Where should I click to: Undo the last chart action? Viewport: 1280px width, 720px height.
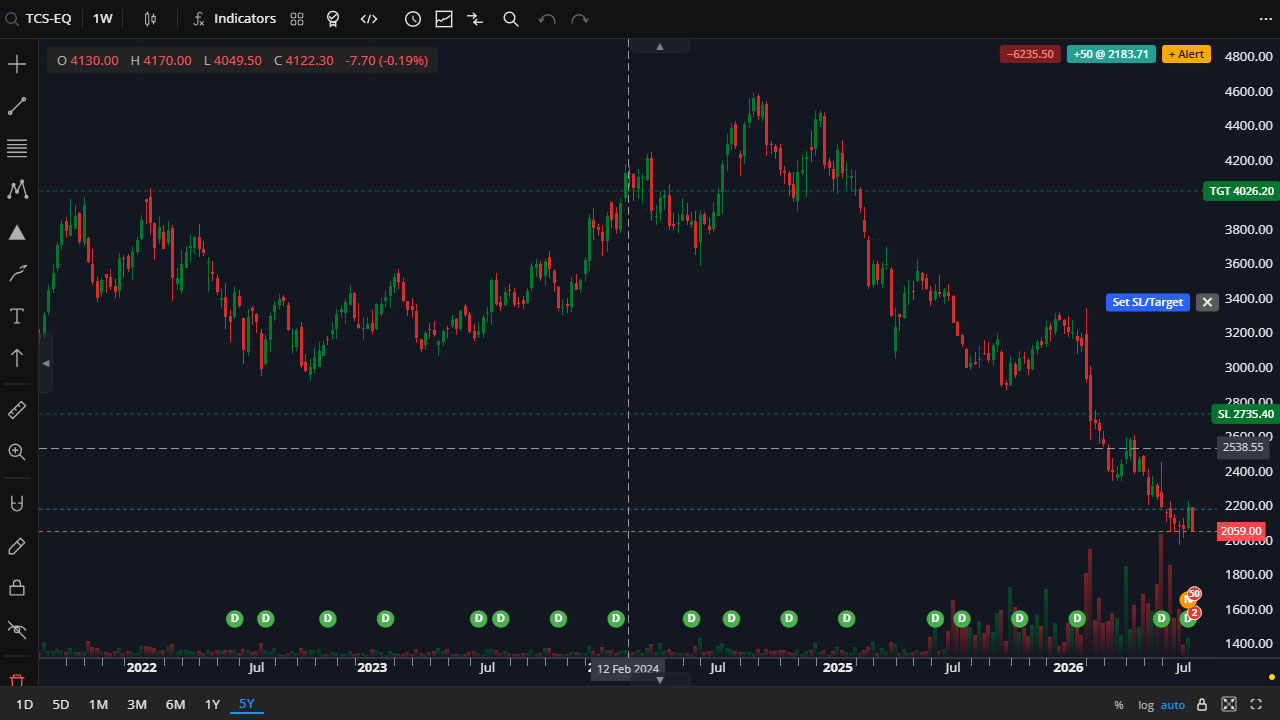[546, 19]
